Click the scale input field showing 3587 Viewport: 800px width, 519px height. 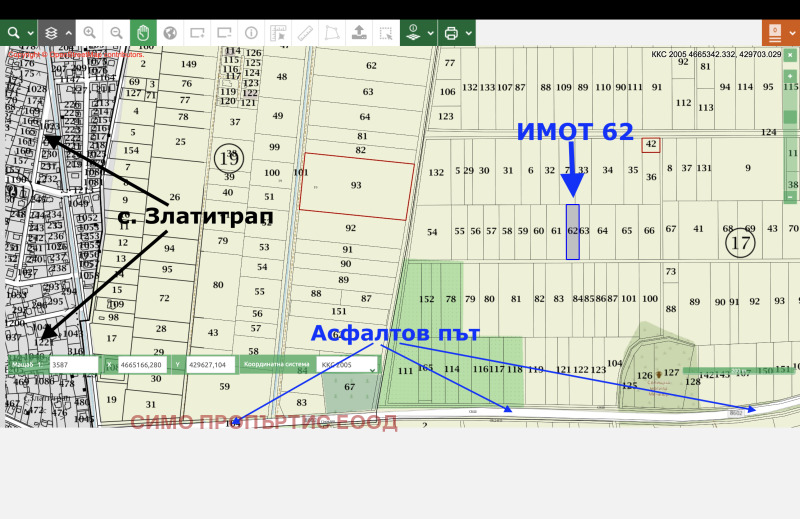pos(73,366)
